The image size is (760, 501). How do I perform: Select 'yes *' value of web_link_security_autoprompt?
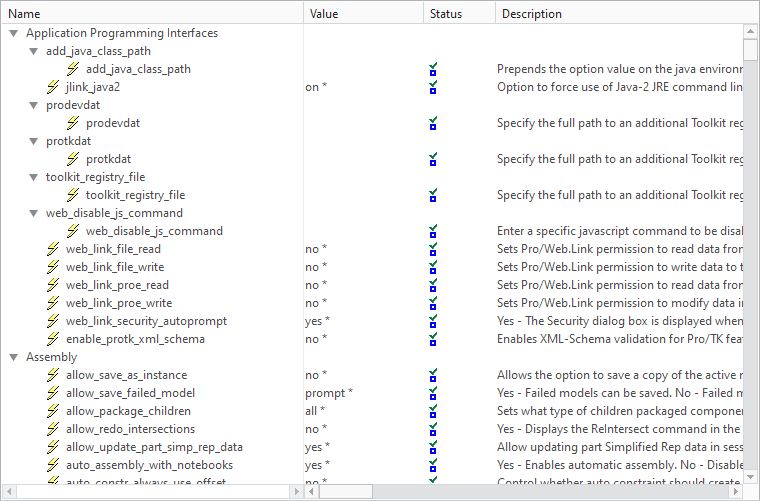coord(317,321)
